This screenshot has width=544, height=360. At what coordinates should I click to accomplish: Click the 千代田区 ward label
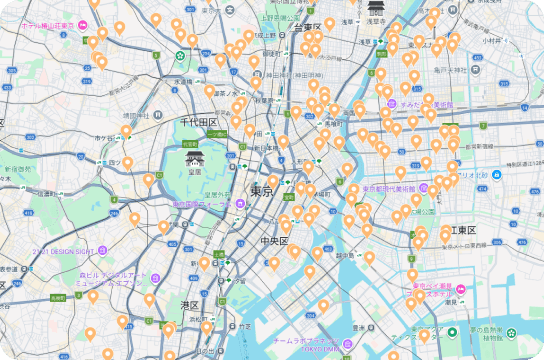point(199,122)
